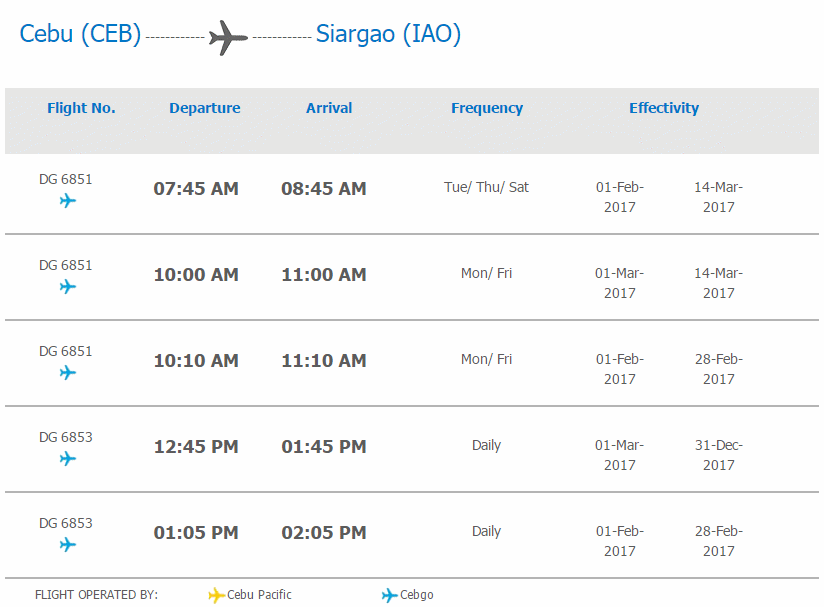
Task: Click the 01:45 PM arrival time
Action: tap(324, 446)
